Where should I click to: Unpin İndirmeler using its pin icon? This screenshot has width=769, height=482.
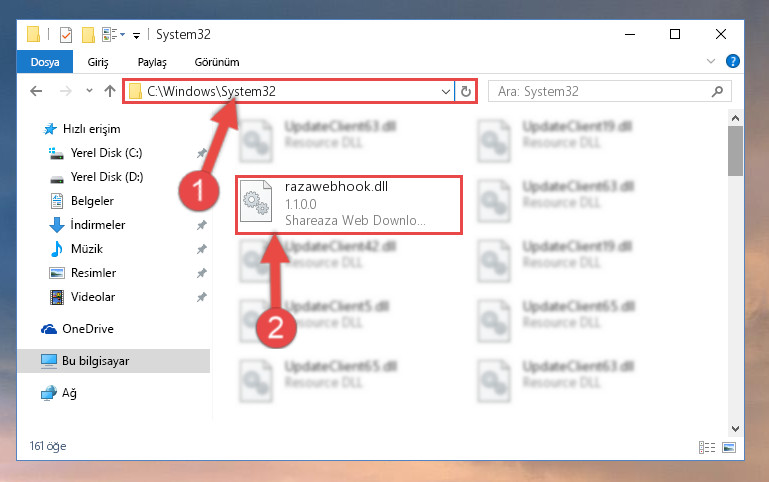(202, 225)
